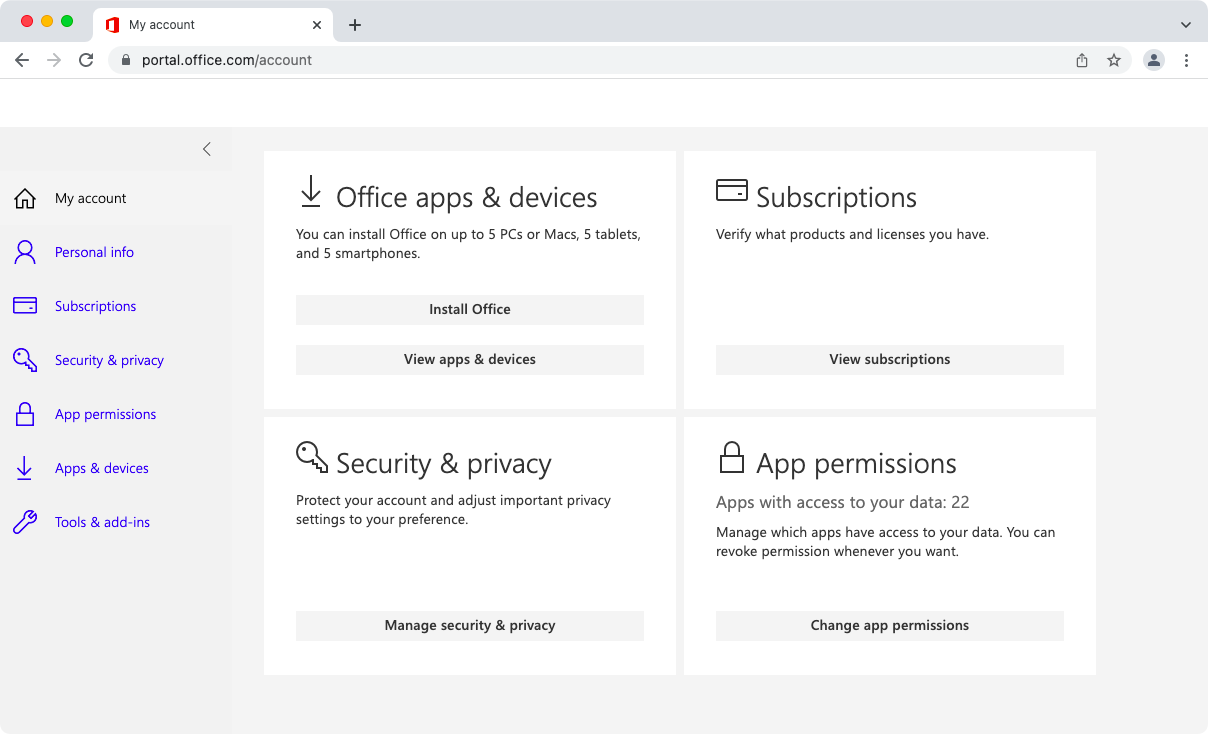Screen dimensions: 1208x734
Task: Click the download arrow icon in sidebar
Action: tap(25, 468)
